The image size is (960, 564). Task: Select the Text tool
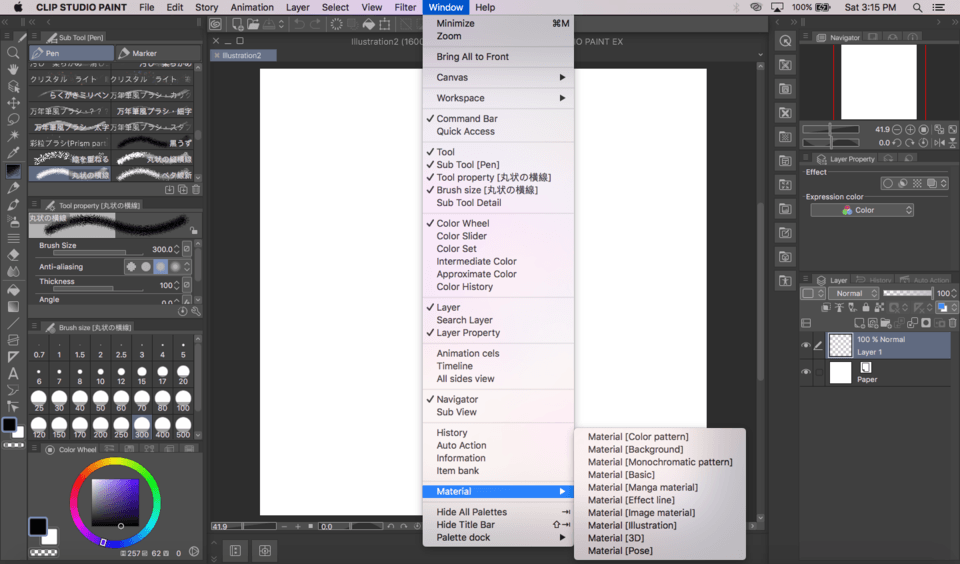[13, 373]
